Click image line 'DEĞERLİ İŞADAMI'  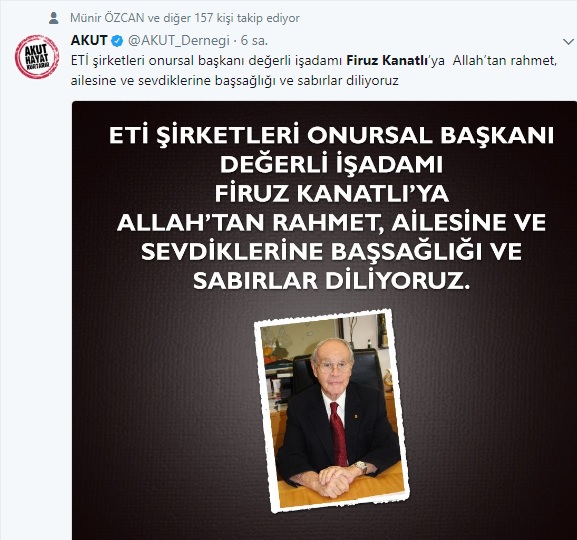tap(331, 165)
